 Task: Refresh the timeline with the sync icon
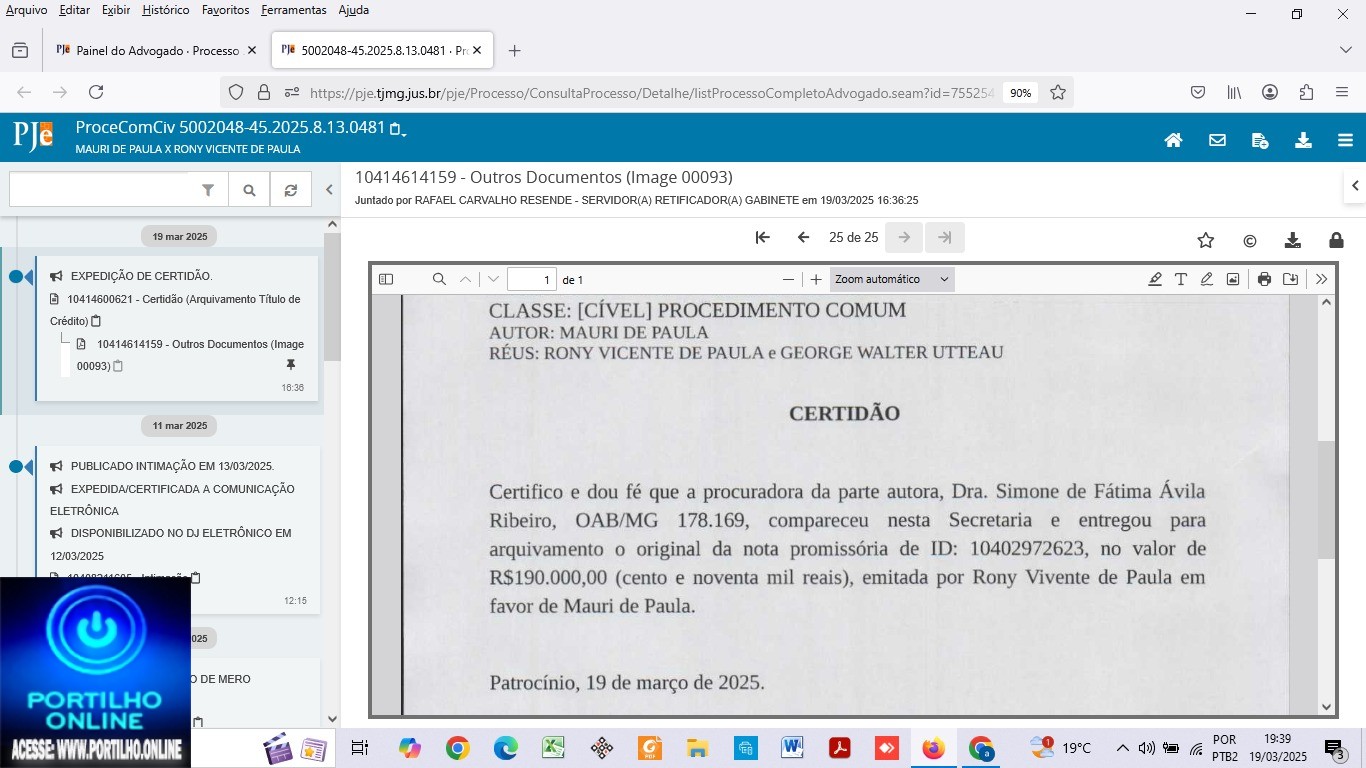coord(290,190)
